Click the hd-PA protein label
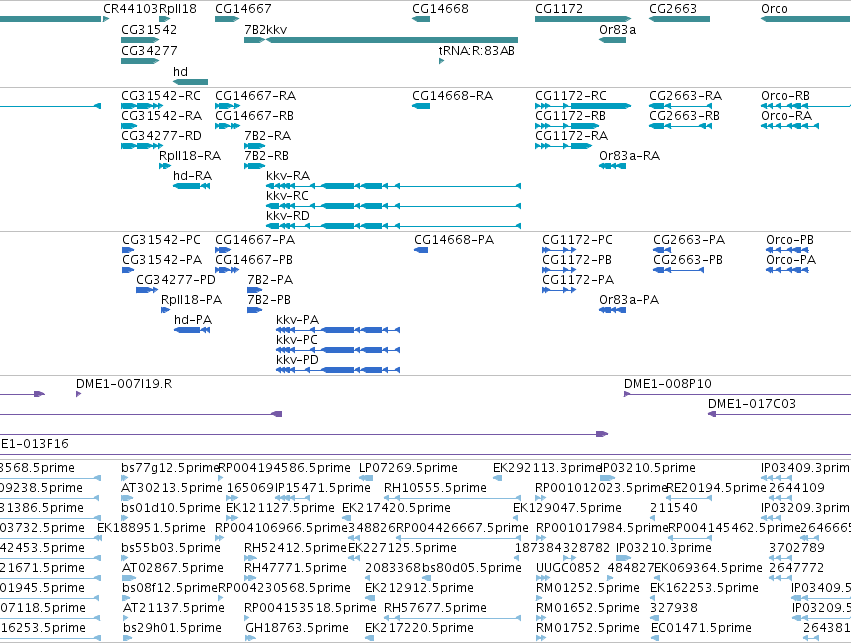The height and width of the screenshot is (643, 851). 193,320
